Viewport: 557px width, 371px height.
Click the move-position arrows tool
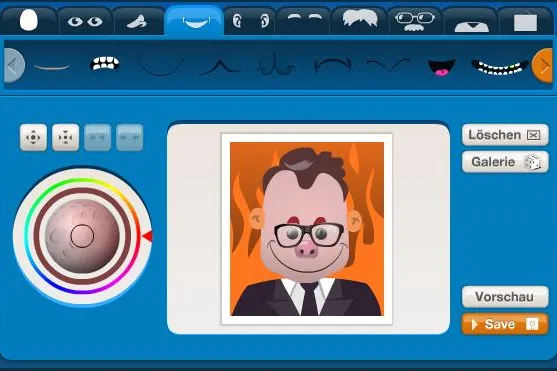click(33, 138)
